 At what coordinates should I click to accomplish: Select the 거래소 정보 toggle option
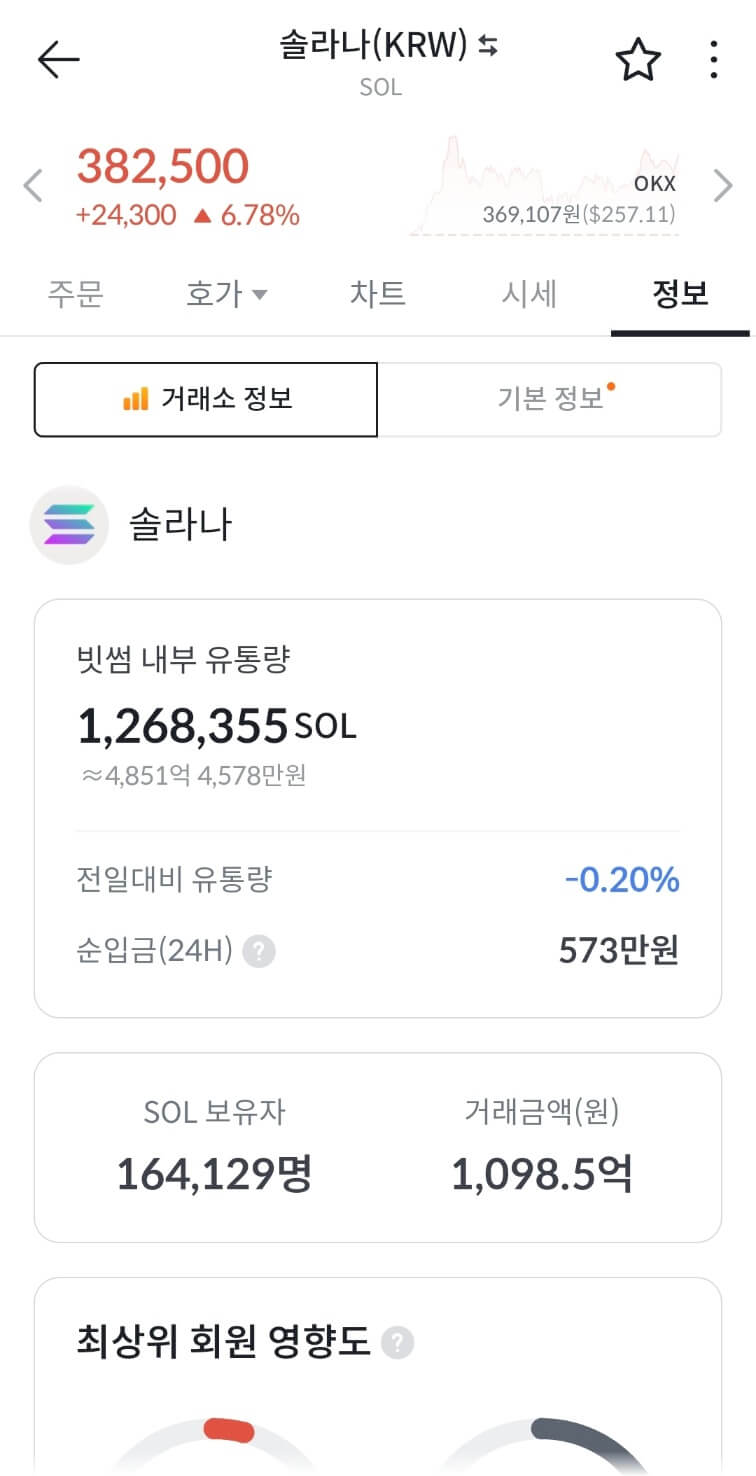206,400
